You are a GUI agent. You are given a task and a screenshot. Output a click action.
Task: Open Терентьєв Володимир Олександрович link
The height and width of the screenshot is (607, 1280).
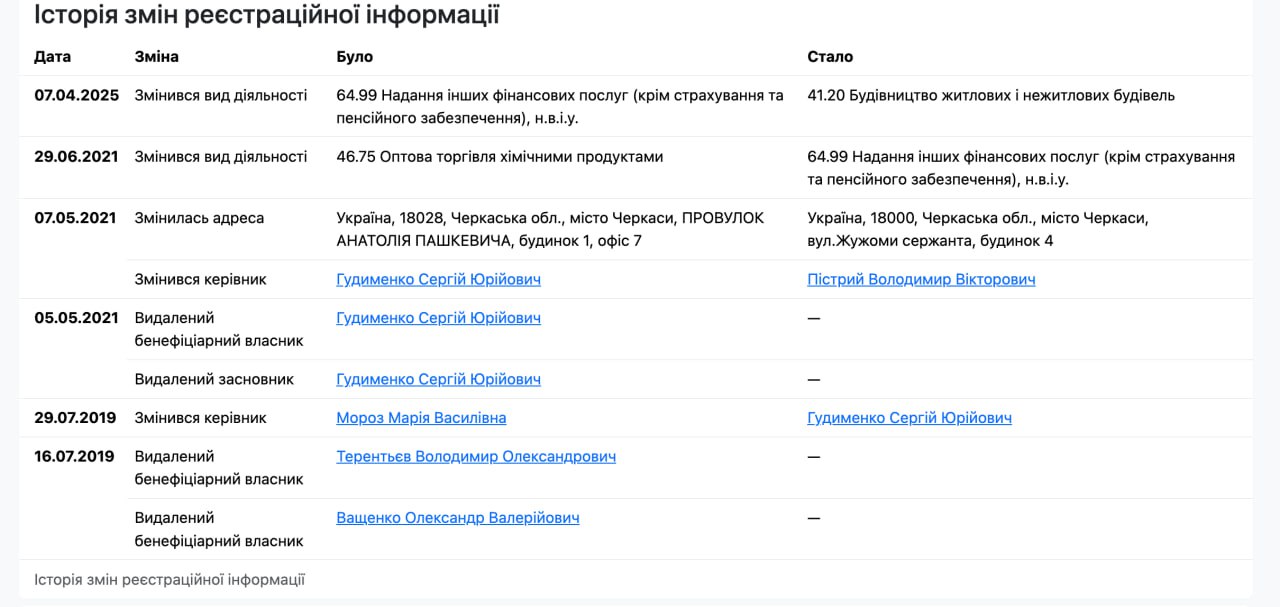(x=476, y=456)
